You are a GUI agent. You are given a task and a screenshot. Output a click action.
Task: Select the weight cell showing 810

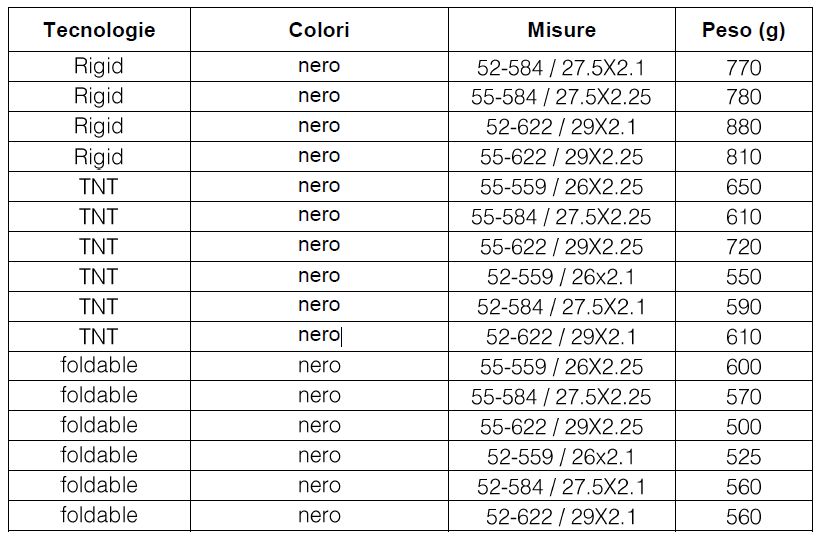click(x=744, y=157)
